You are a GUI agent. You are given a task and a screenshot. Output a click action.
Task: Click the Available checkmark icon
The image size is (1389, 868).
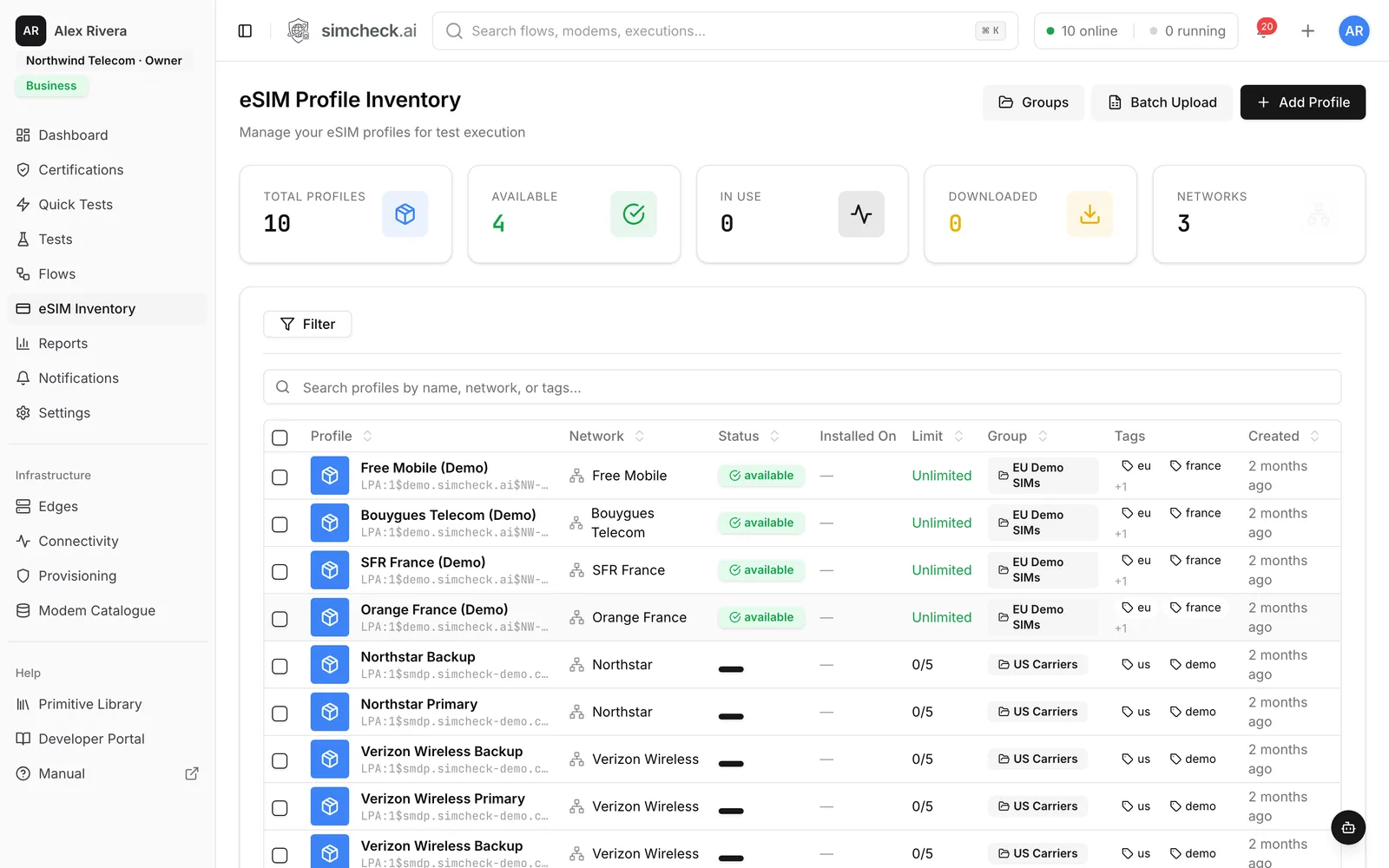click(634, 214)
